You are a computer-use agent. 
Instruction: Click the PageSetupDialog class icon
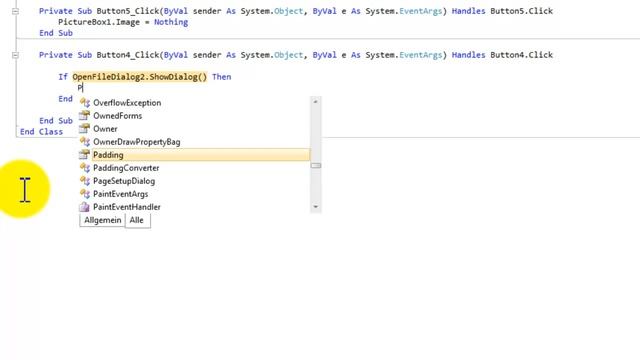pyautogui.click(x=84, y=181)
